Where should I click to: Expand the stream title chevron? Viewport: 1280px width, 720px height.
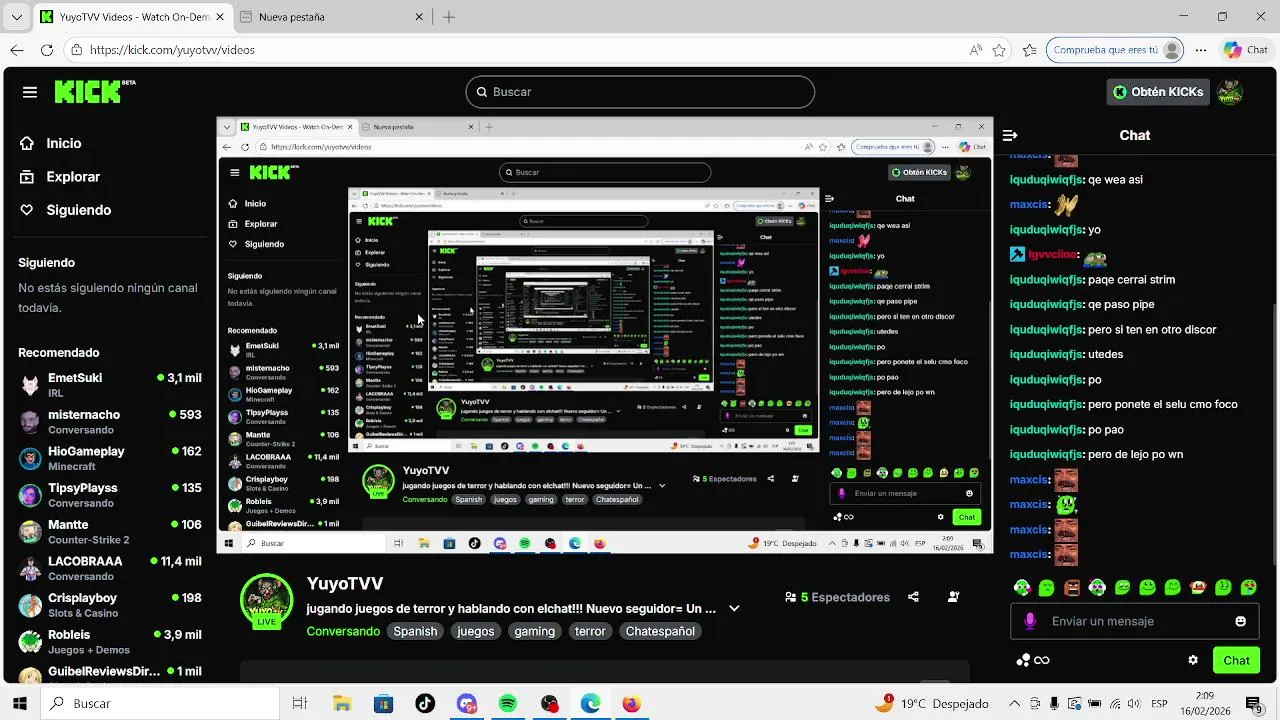pos(734,608)
